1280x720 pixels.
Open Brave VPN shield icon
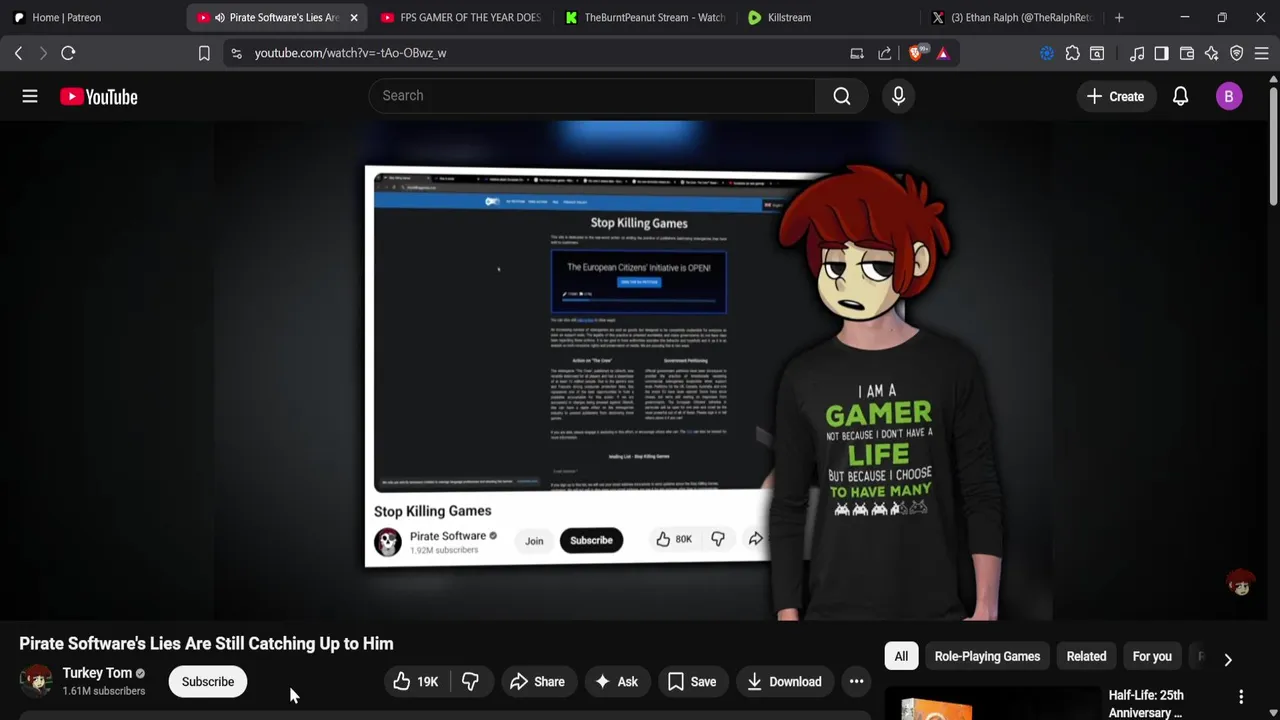(1237, 53)
